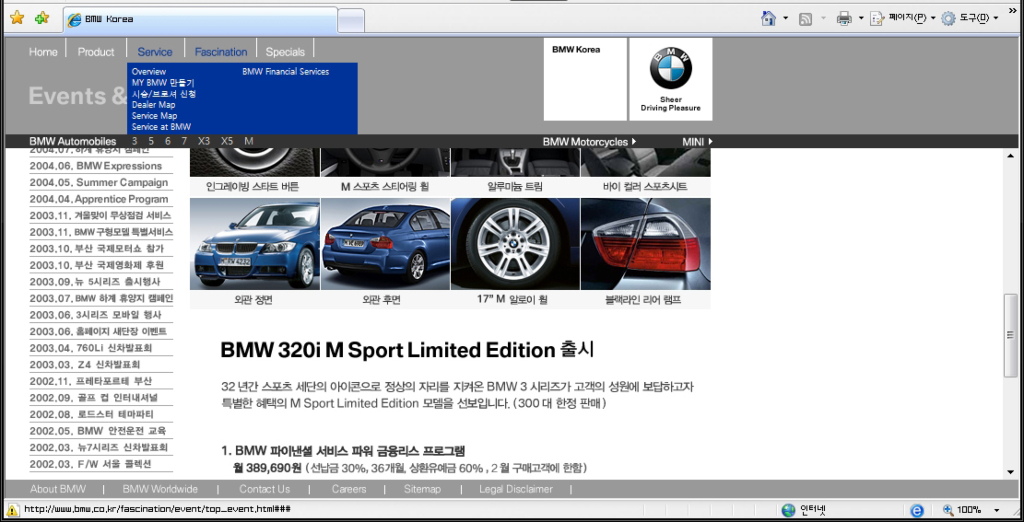
Task: Open 2003.10. 부산 국제모터쇼 참가 event
Action: (97, 249)
